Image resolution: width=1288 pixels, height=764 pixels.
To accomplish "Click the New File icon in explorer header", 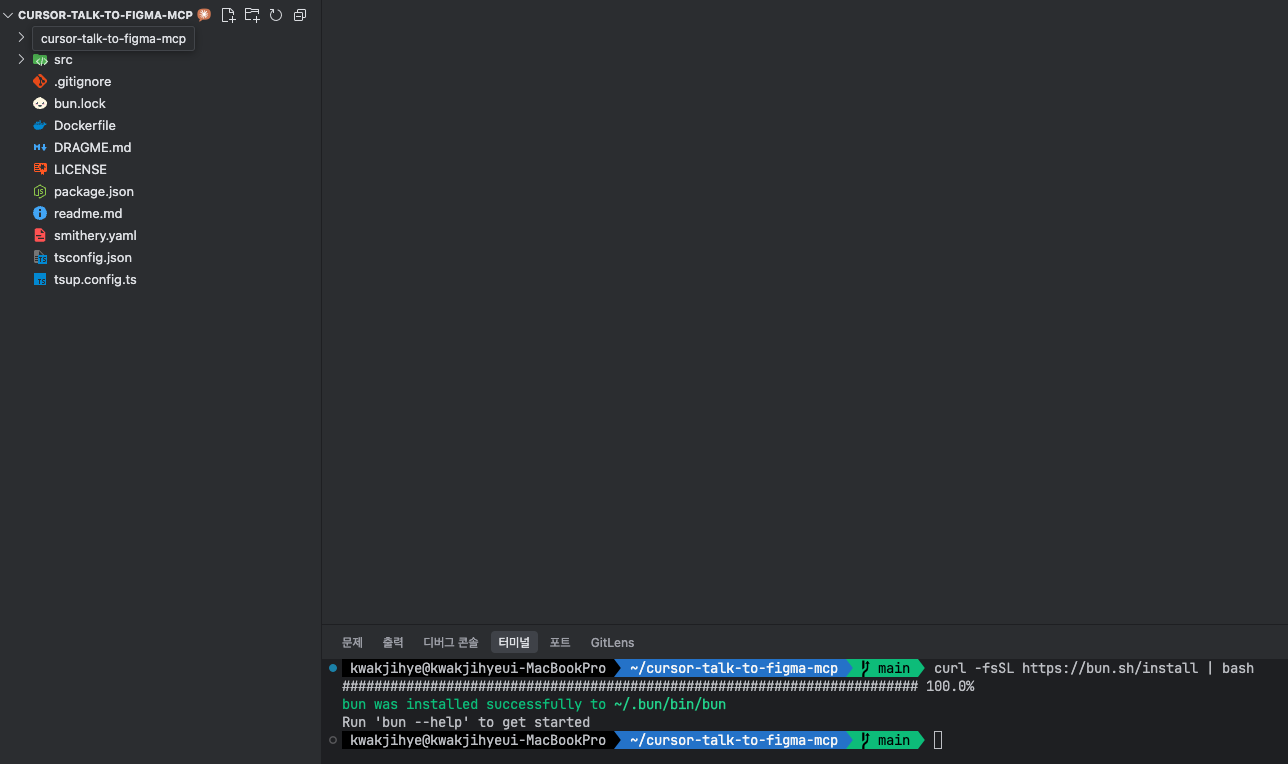I will click(228, 15).
